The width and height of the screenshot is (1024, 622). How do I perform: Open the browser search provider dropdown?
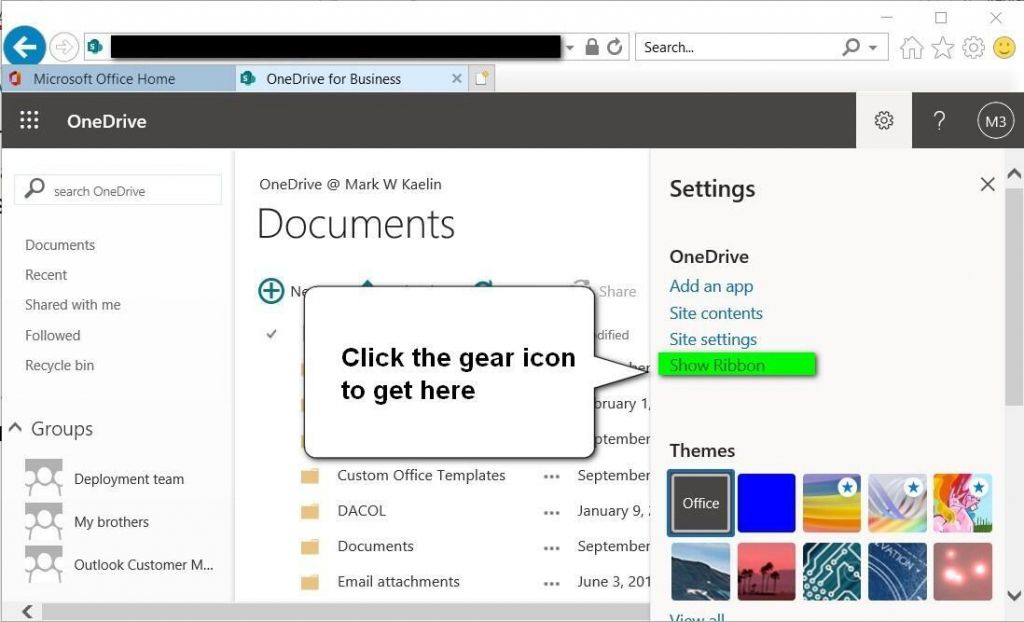pyautogui.click(x=873, y=47)
